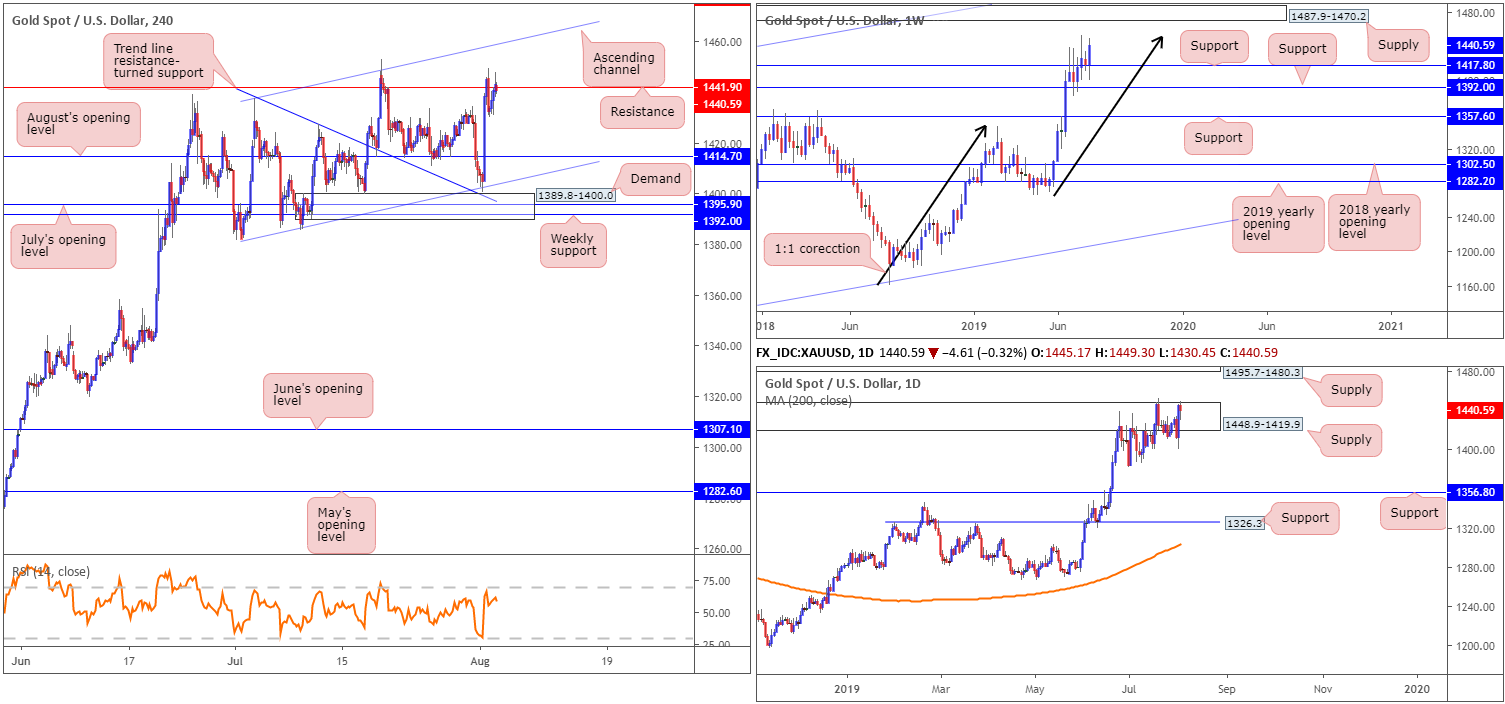Click the "May's opening level" callout
Screen dimensions: 1505x704
pos(341,525)
